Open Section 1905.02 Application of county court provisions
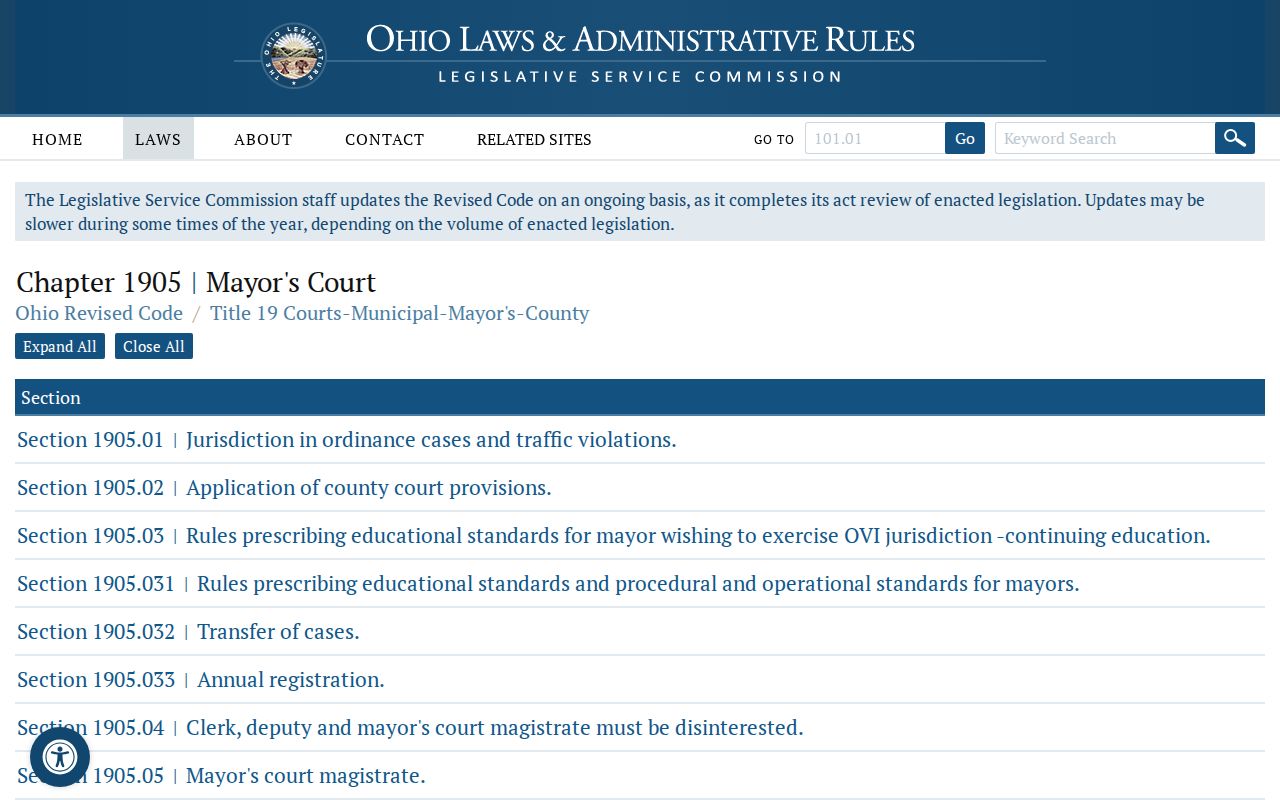This screenshot has width=1280, height=800. (284, 487)
